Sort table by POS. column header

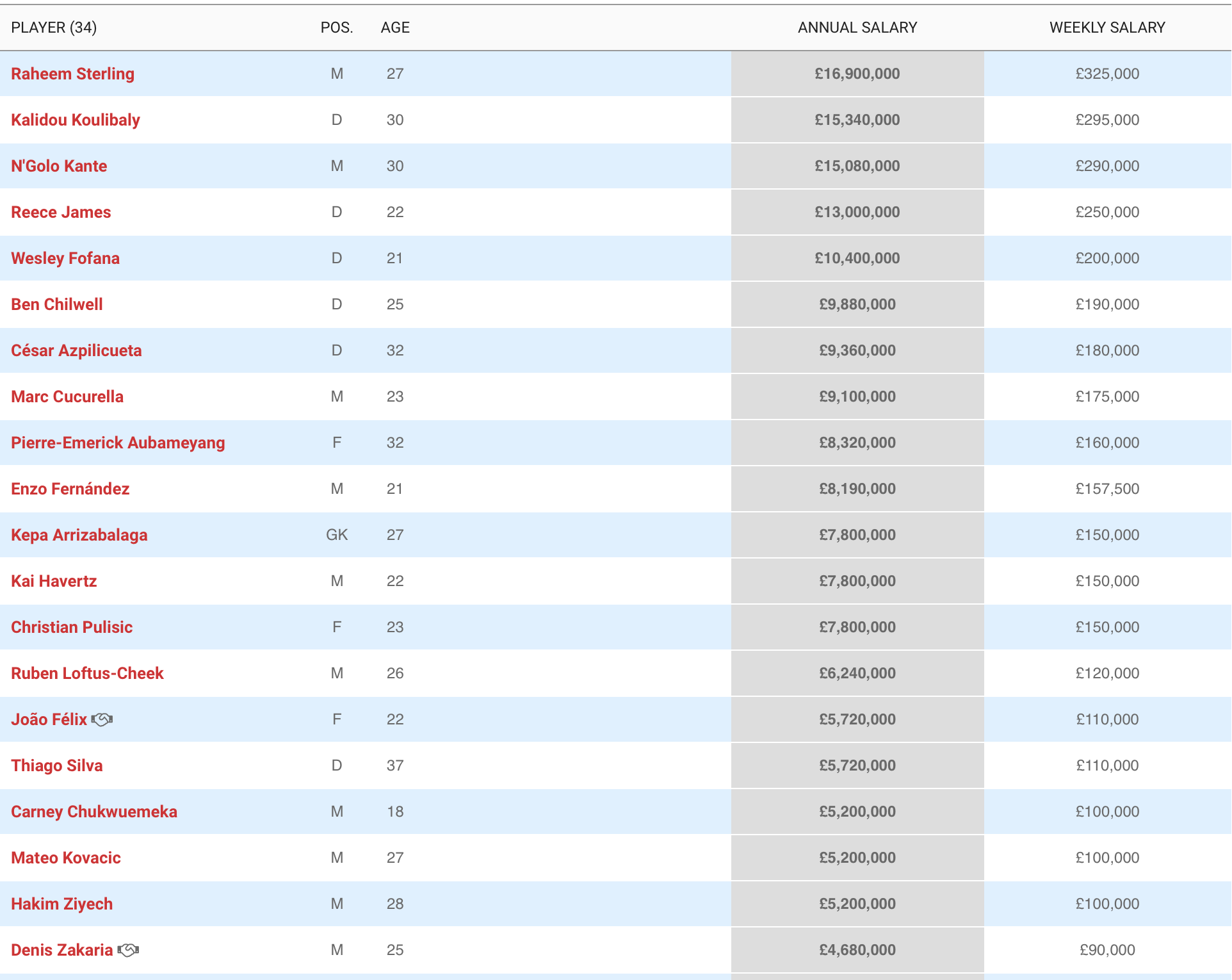coord(337,28)
